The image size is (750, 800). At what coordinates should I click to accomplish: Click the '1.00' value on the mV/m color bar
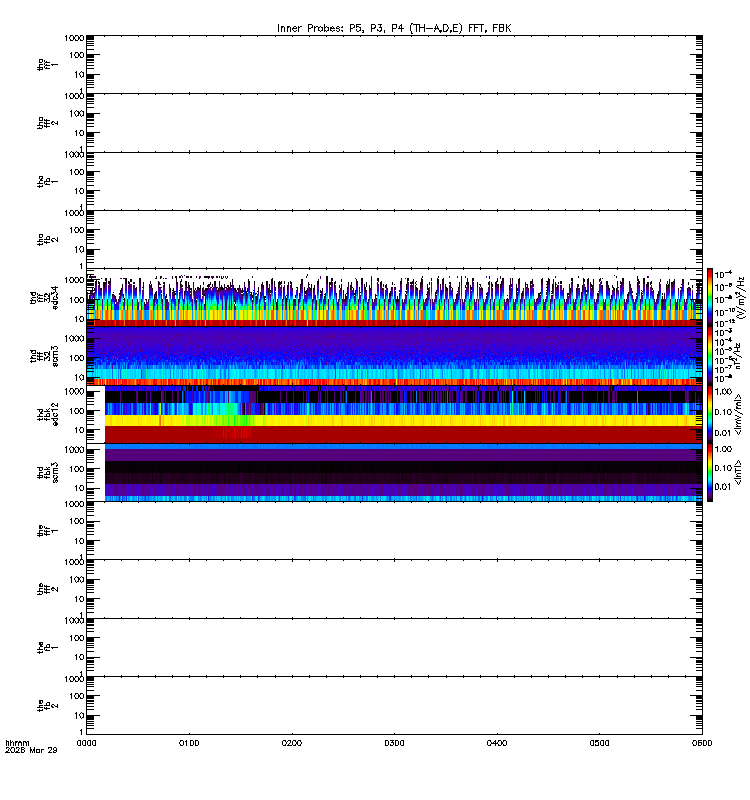pyautogui.click(x=723, y=392)
